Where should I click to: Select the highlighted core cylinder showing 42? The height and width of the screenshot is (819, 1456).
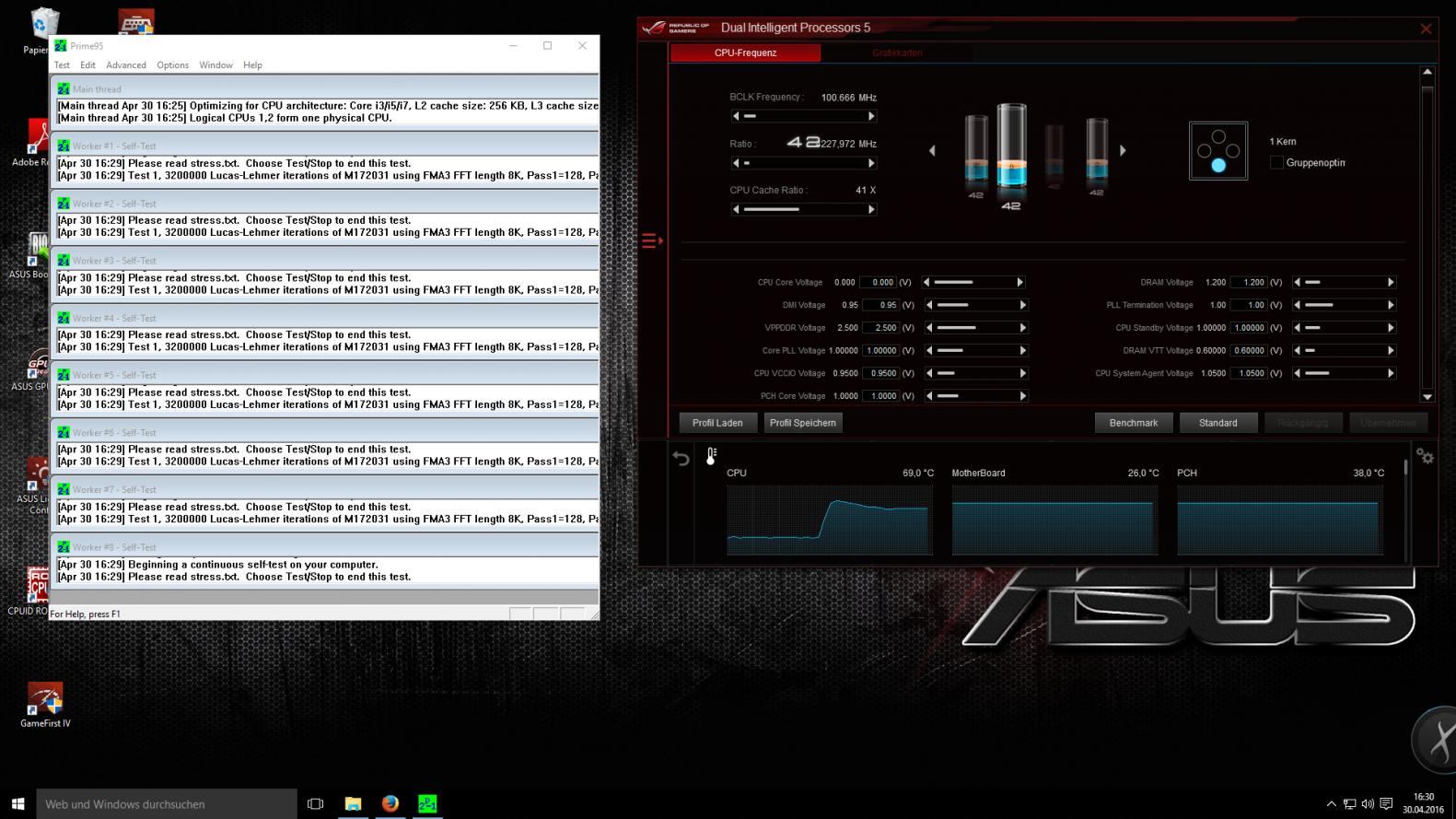tap(1011, 157)
